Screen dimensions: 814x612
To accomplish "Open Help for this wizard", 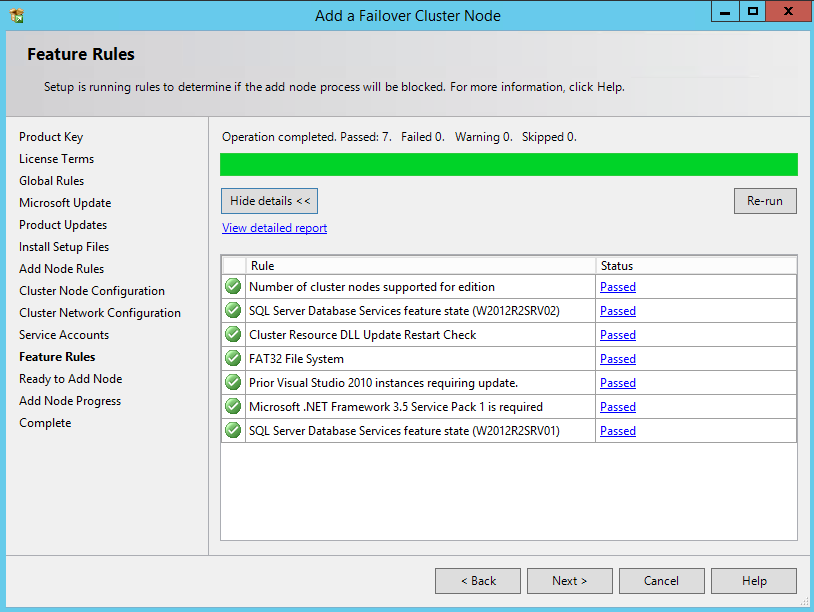I will (x=754, y=581).
